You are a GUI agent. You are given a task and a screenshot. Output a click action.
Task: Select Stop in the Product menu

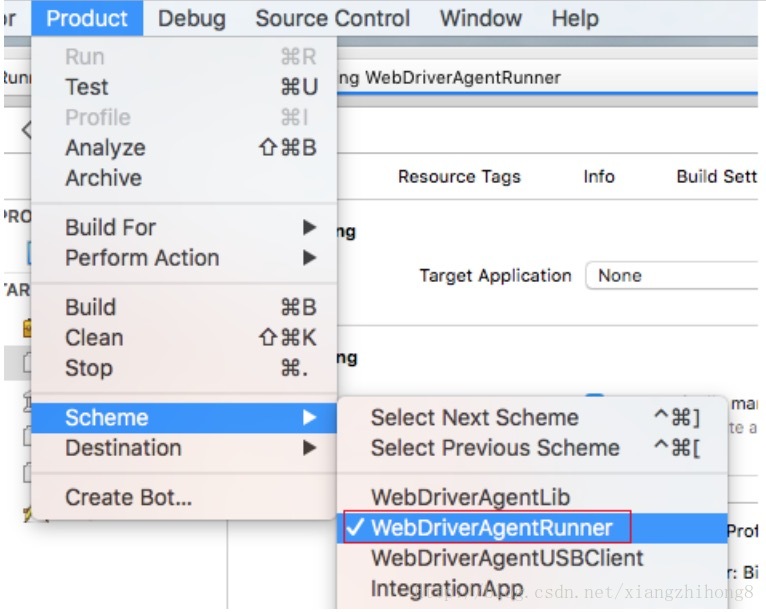(88, 368)
